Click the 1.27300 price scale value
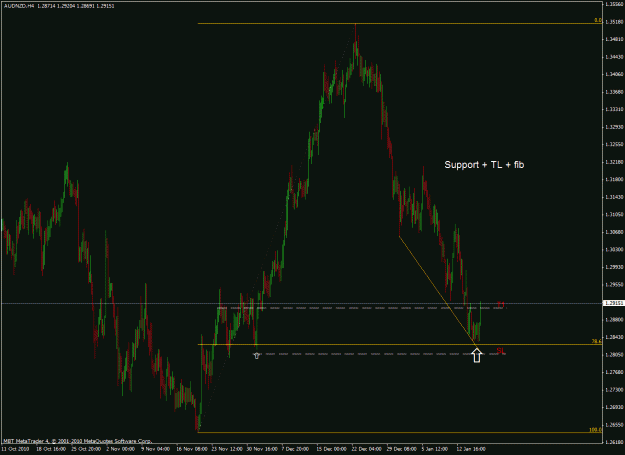Viewport: 625px width, 455px height. pos(614,390)
